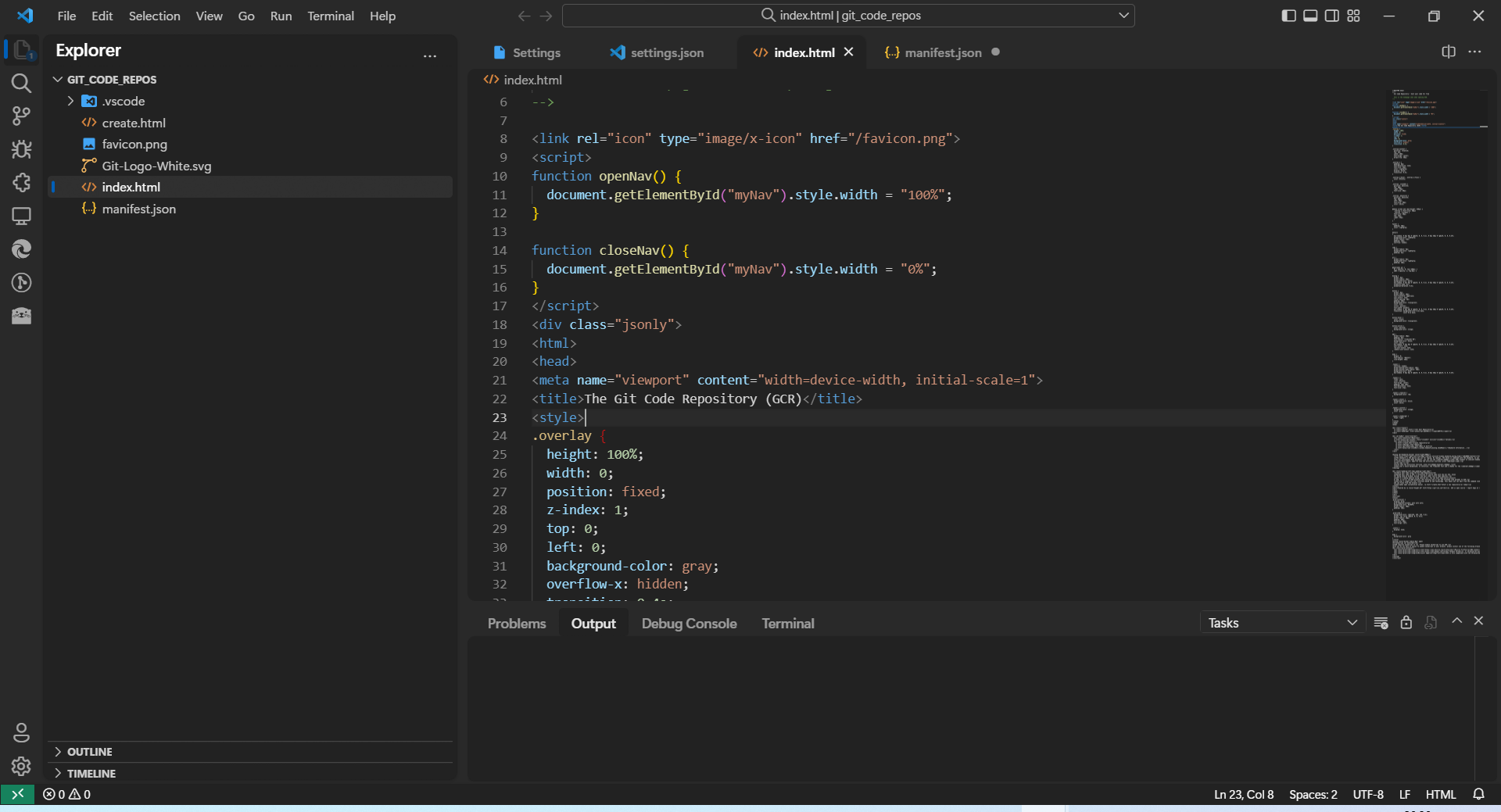The width and height of the screenshot is (1501, 812).
Task: Switch to the Debug Console tab
Action: 689,624
